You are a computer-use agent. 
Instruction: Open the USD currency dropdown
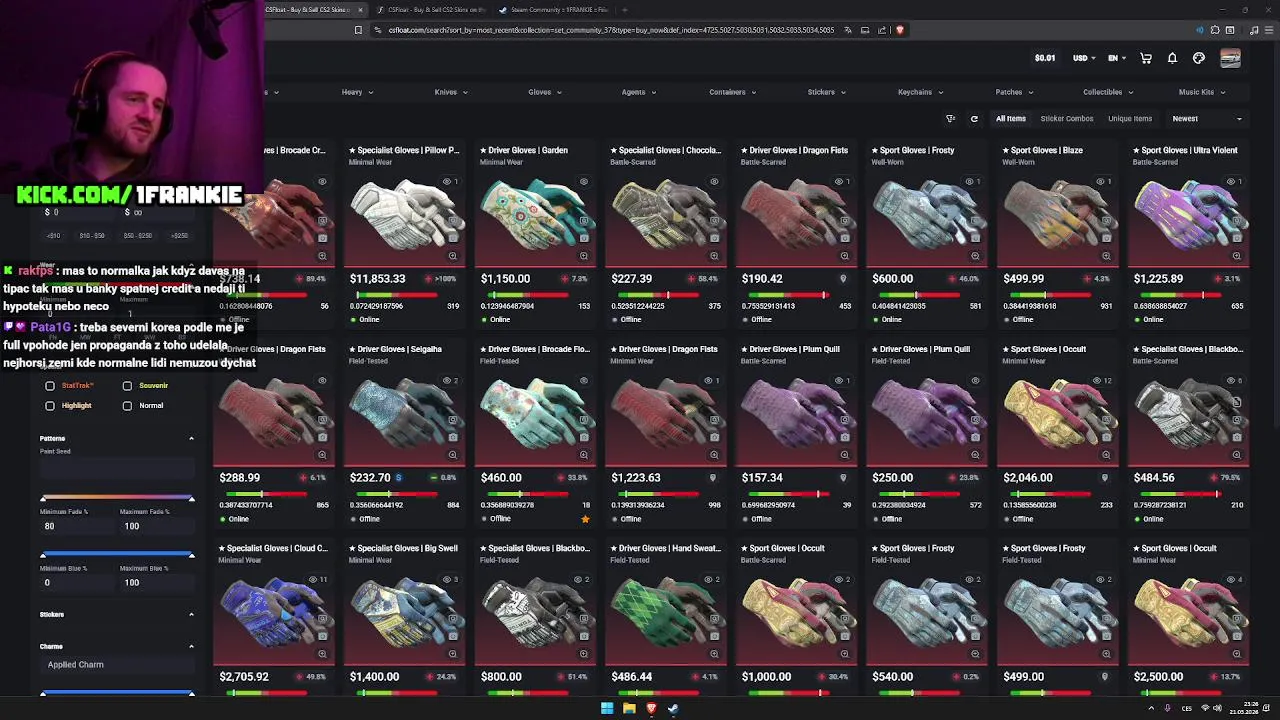(1085, 58)
